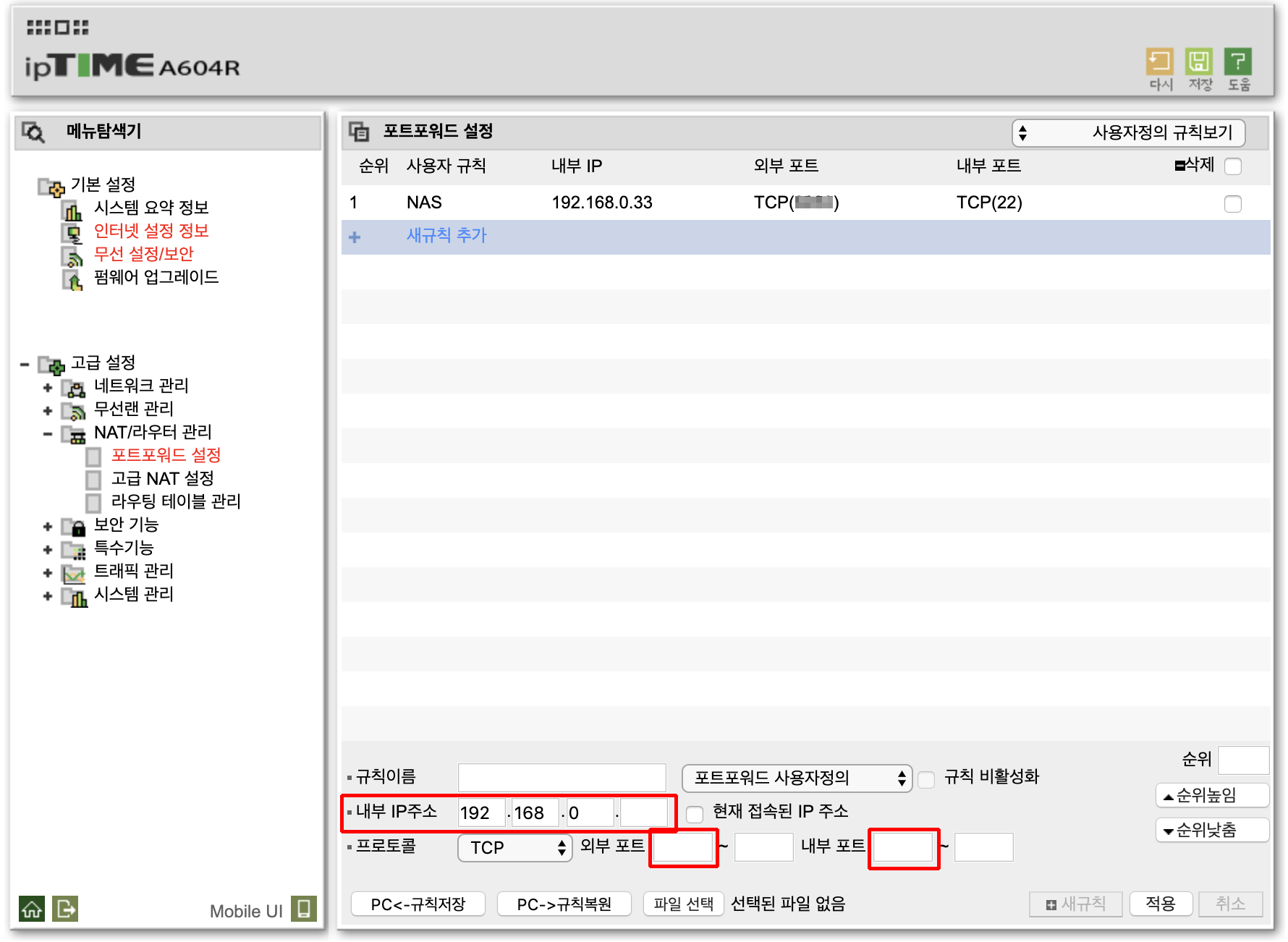Click the 파일 선택 button
The height and width of the screenshot is (942, 1288).
[684, 904]
